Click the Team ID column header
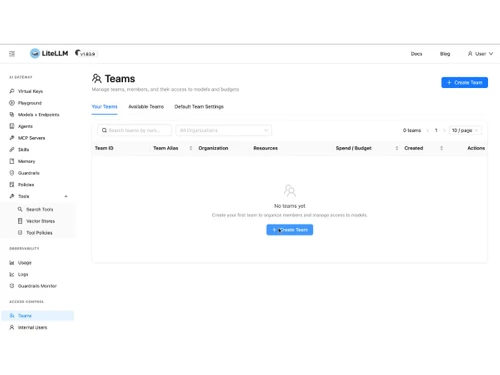Screen dimensions: 500x375 click(x=104, y=148)
